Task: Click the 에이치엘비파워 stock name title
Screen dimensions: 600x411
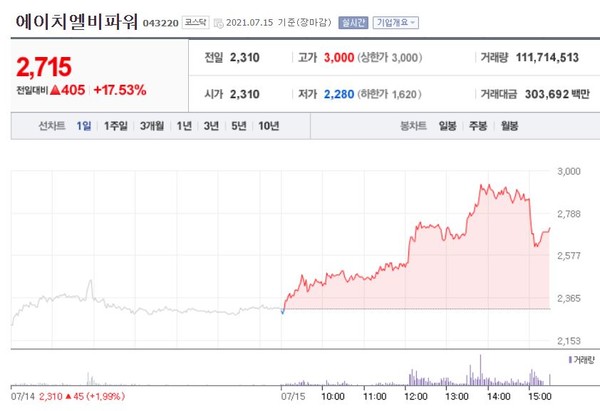Action: coord(75,19)
